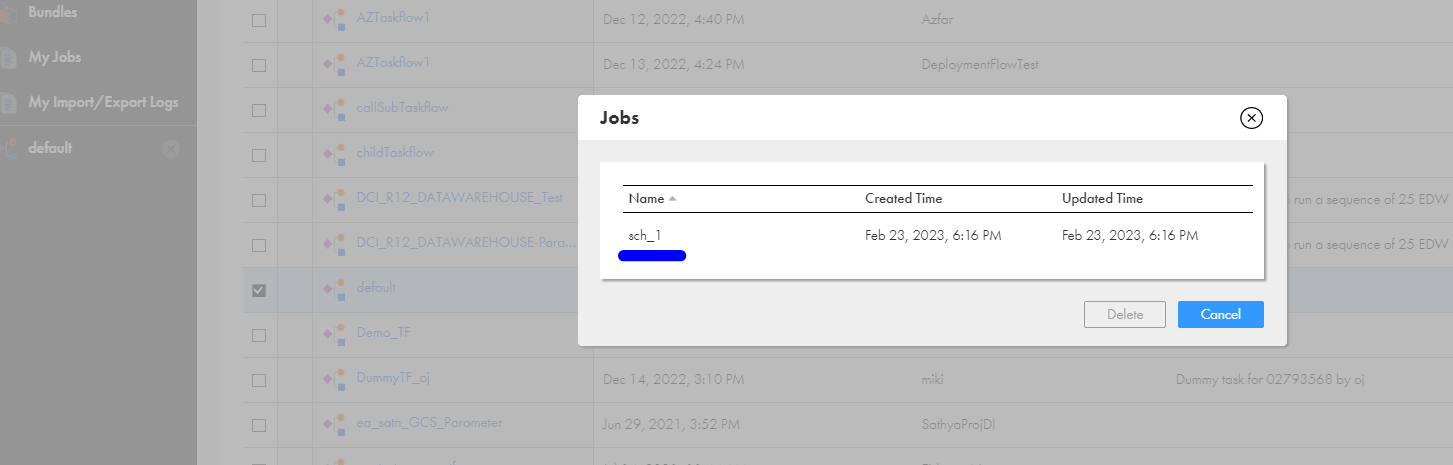Sort jobs by Updated Time header
Image resolution: width=1453 pixels, height=465 pixels.
1102,199
